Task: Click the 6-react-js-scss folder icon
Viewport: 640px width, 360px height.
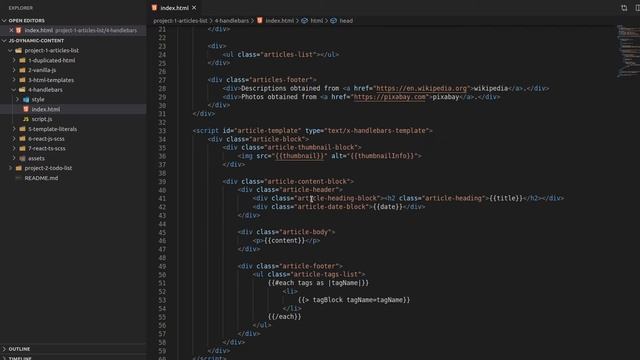Action: [22, 139]
